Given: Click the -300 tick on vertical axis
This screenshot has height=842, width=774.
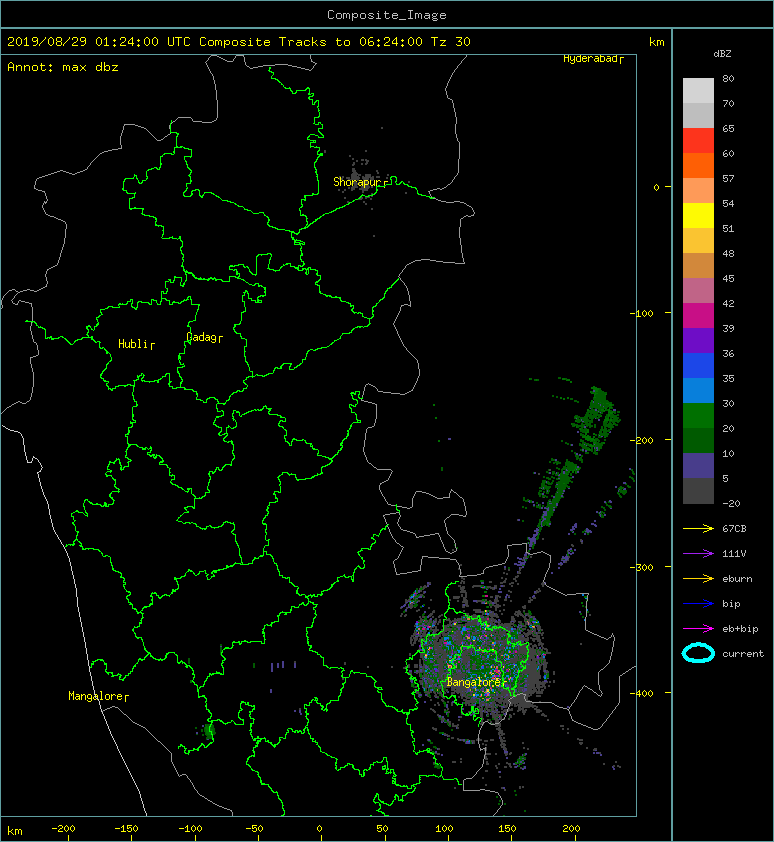Looking at the screenshot, I should (642, 567).
